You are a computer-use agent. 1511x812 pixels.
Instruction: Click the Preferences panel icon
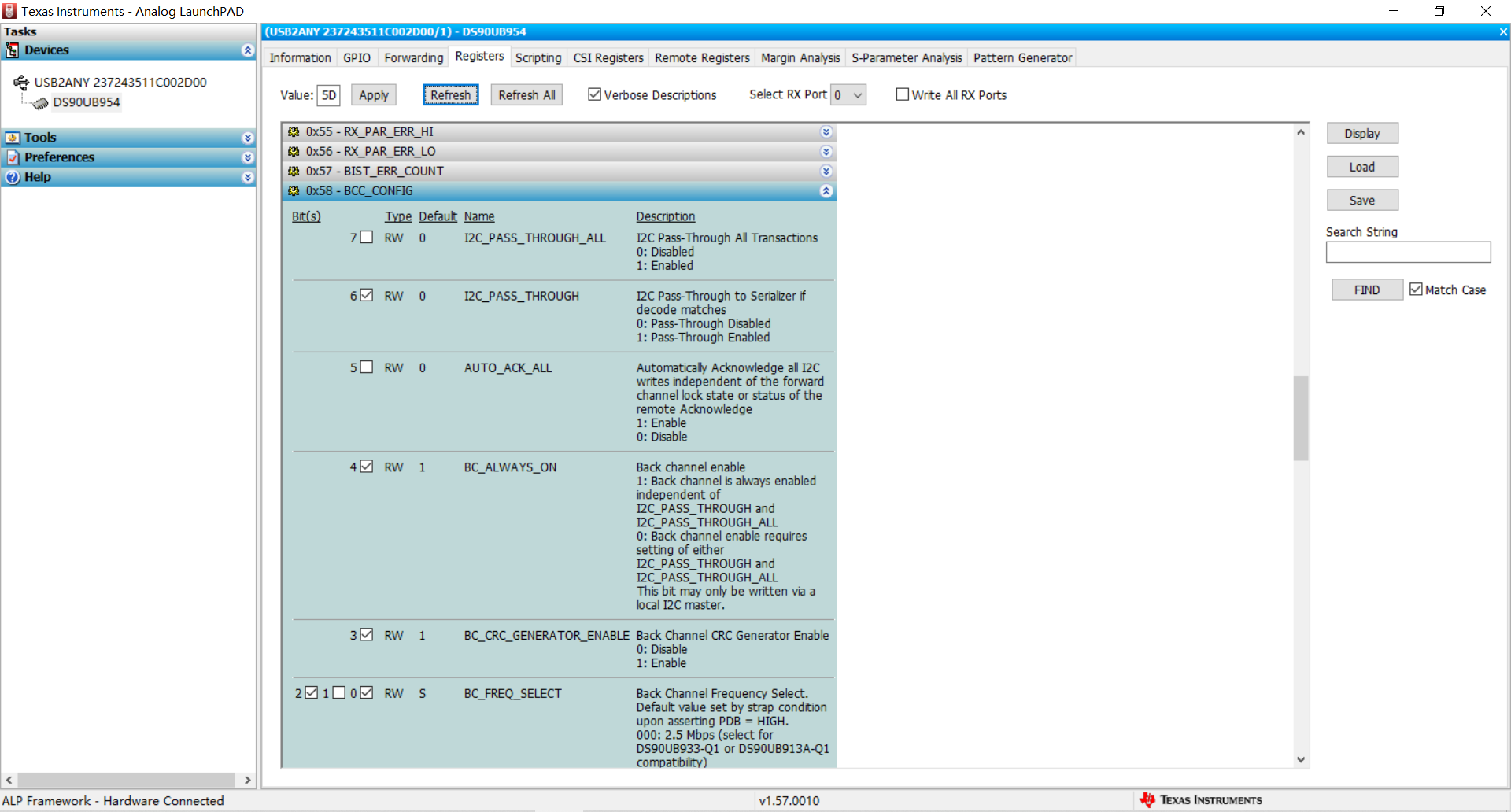click(x=12, y=157)
